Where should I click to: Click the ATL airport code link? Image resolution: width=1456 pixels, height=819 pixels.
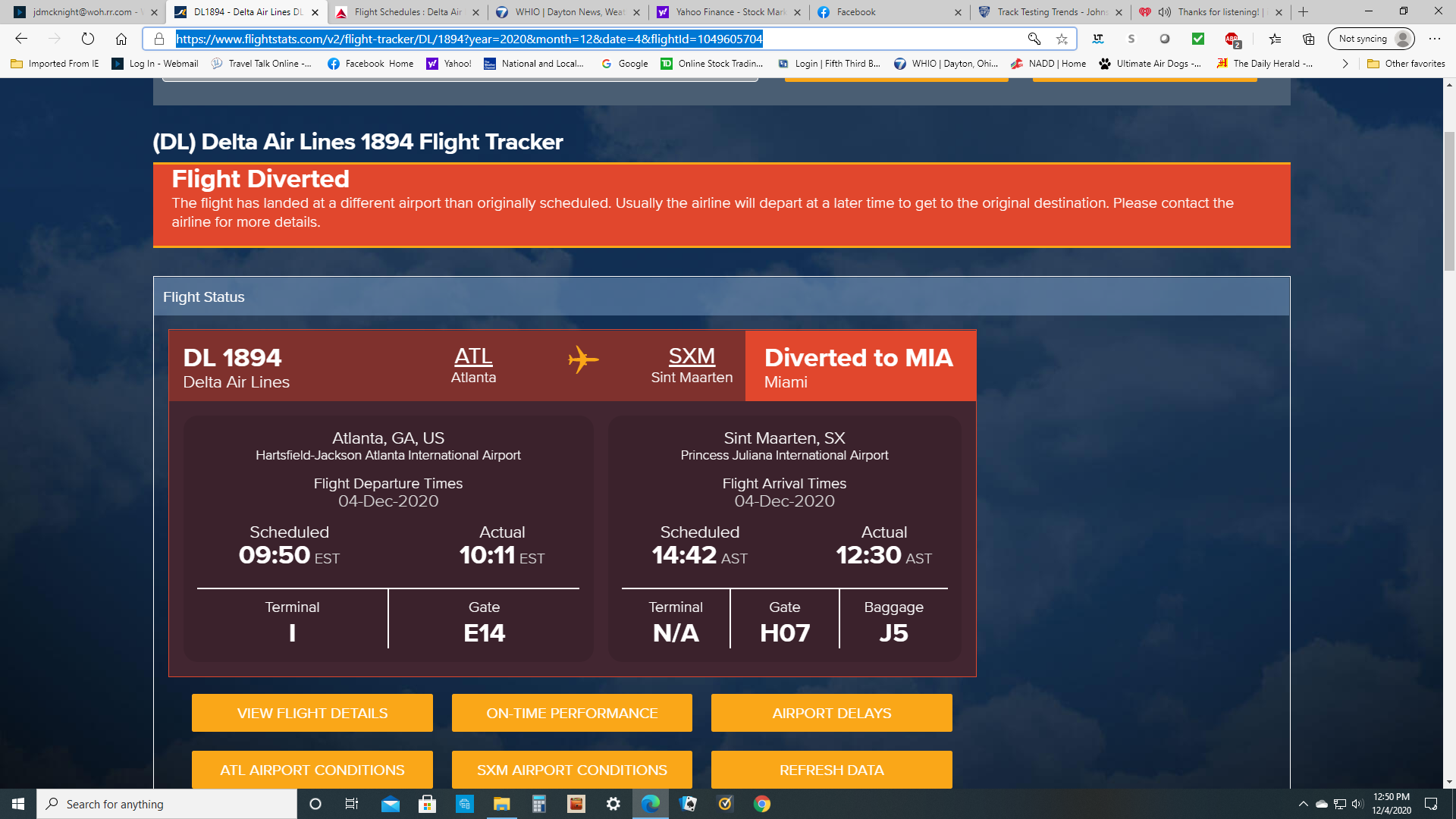point(473,356)
